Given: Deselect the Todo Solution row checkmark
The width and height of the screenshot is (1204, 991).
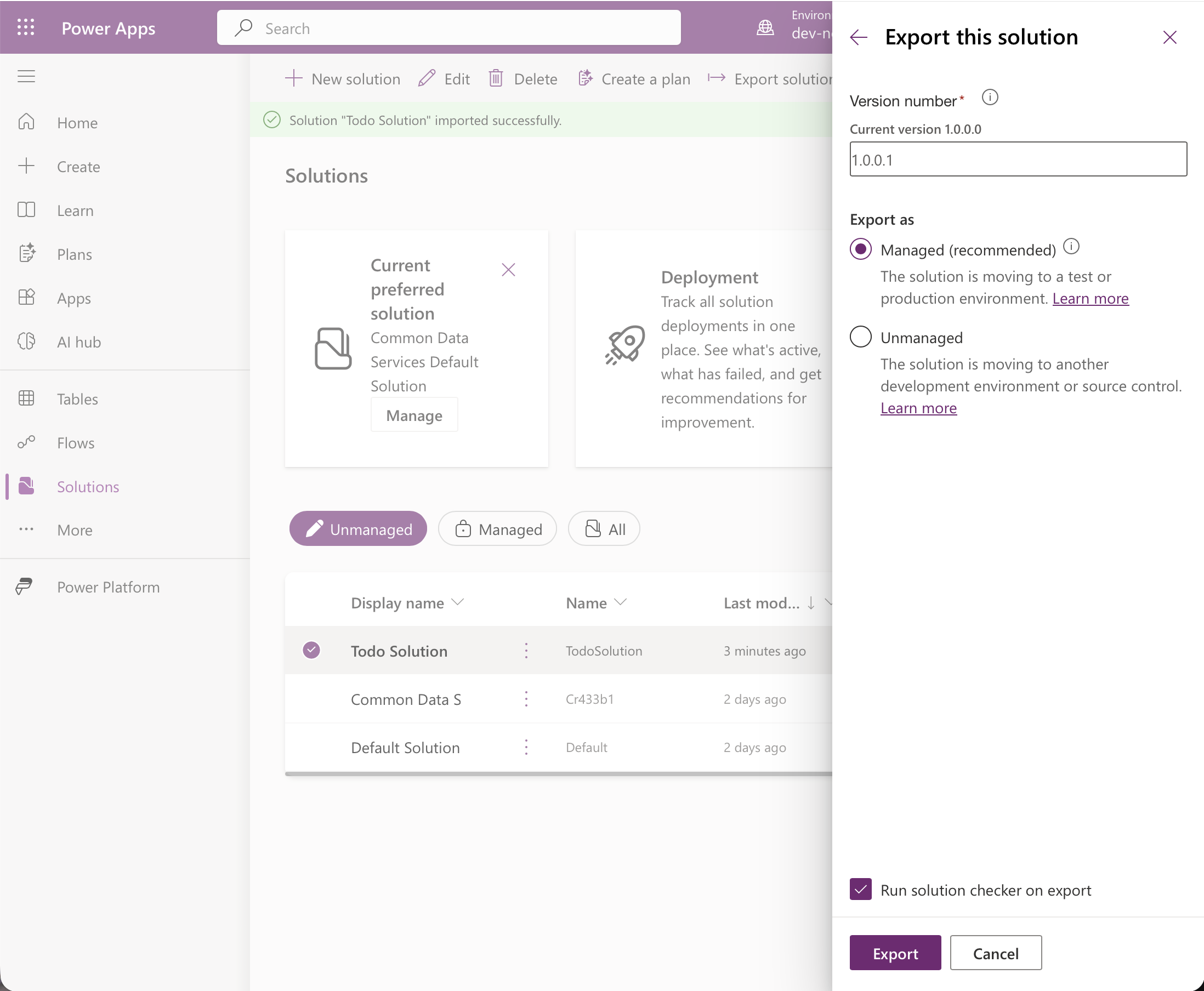Looking at the screenshot, I should 311,650.
